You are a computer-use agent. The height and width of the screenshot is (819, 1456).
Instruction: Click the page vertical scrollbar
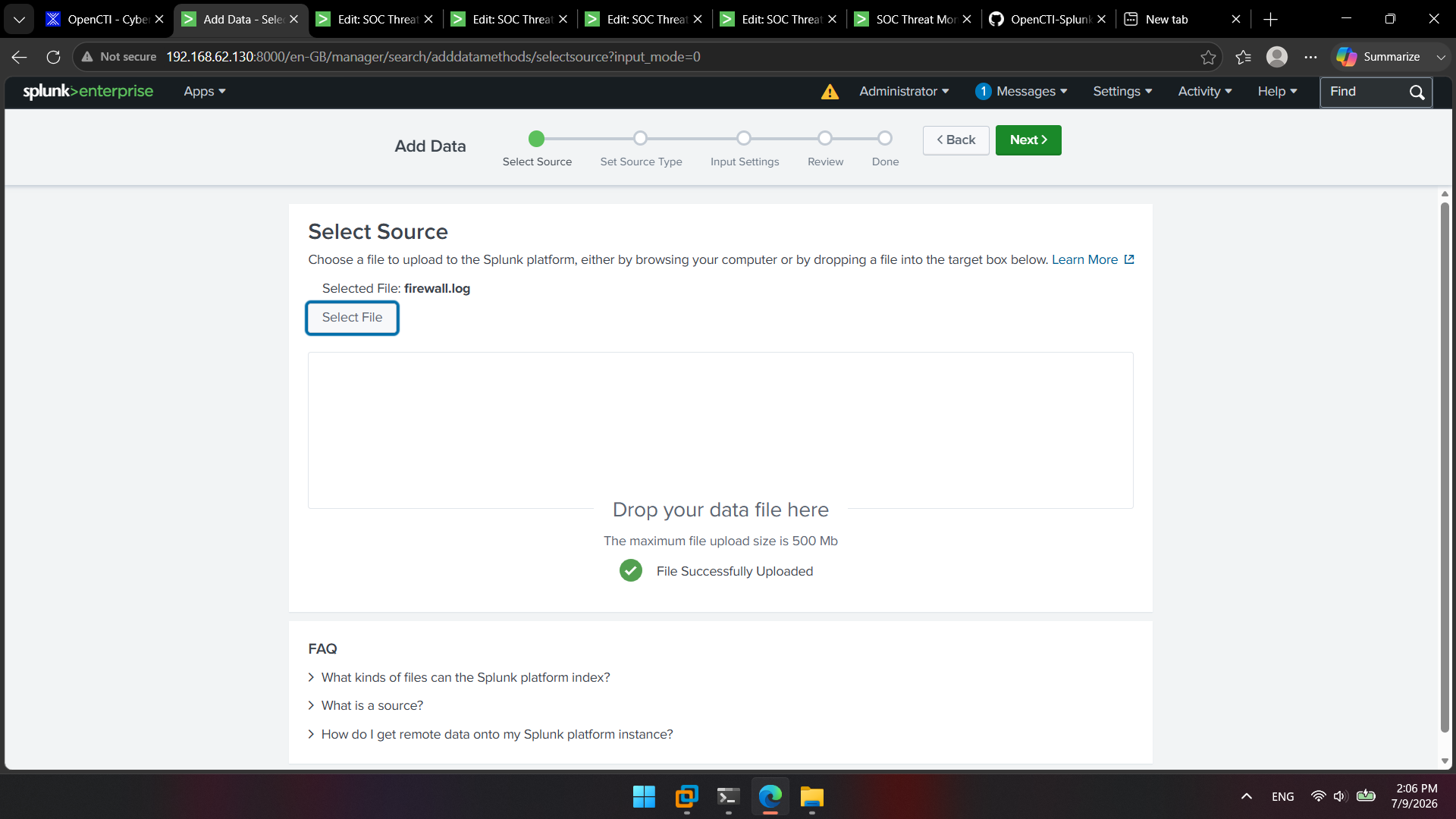click(1445, 466)
